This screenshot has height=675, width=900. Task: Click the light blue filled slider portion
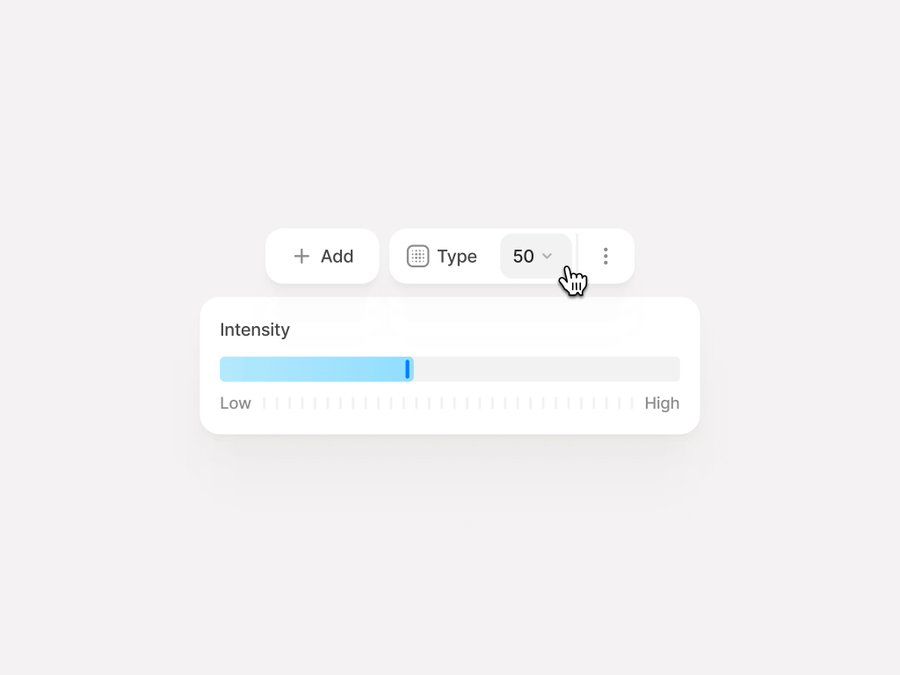310,369
